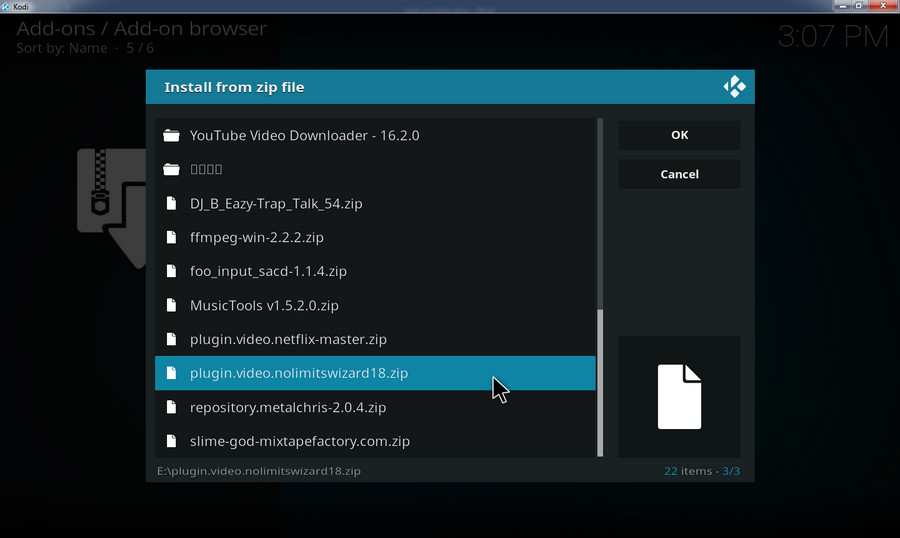Click the file list scrollbar handle
The image size is (900, 538).
click(600, 383)
